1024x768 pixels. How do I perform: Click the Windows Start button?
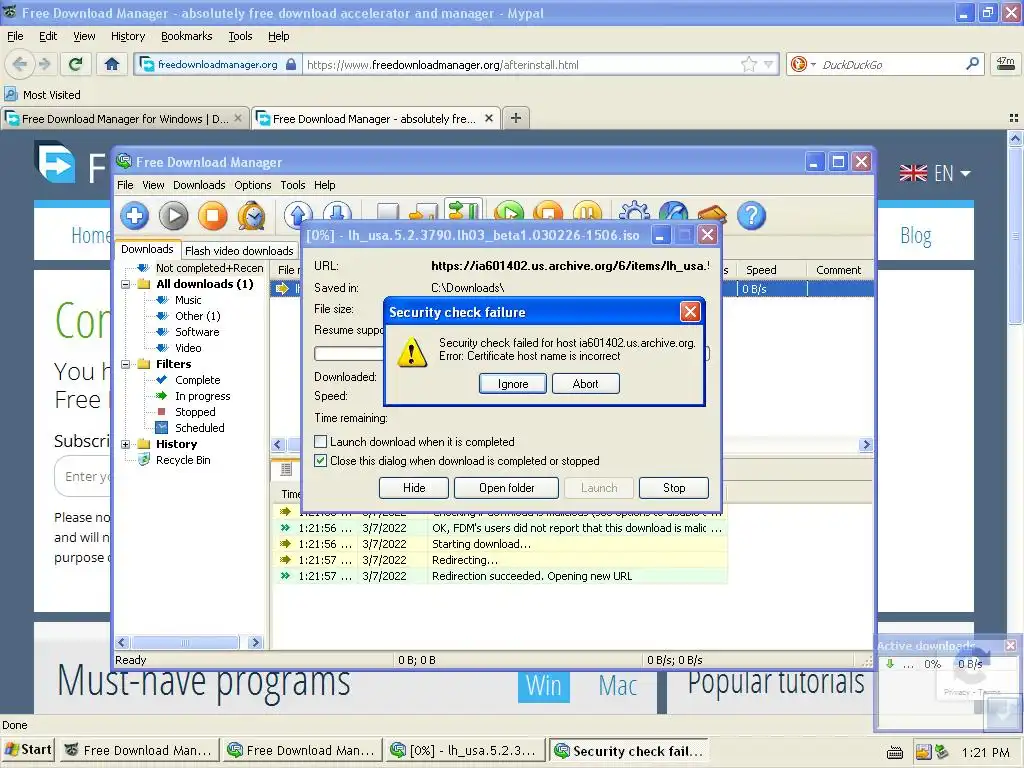28,750
